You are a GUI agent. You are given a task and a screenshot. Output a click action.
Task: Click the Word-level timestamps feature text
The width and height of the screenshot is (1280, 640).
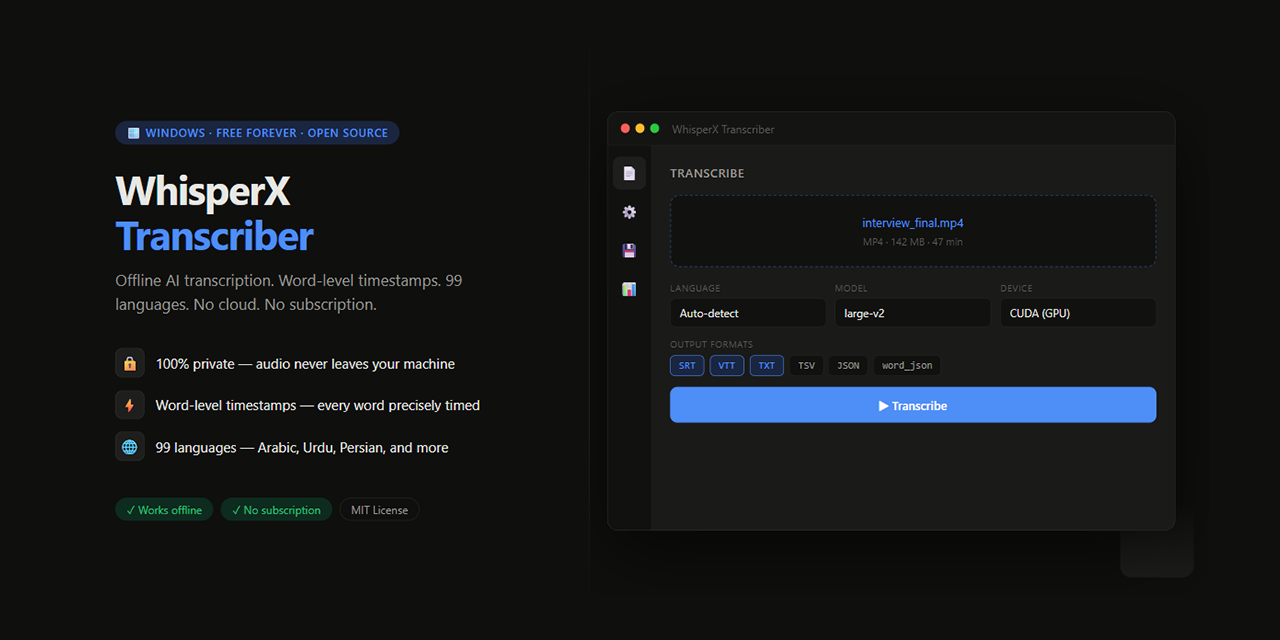point(318,405)
